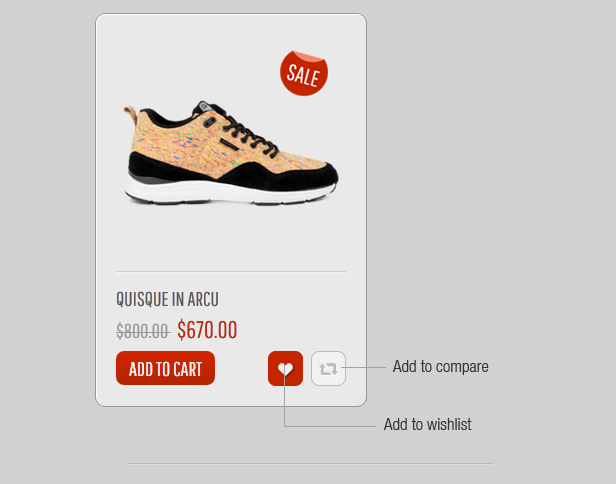Open the QUISQUE IN ARCU product title

point(167,299)
